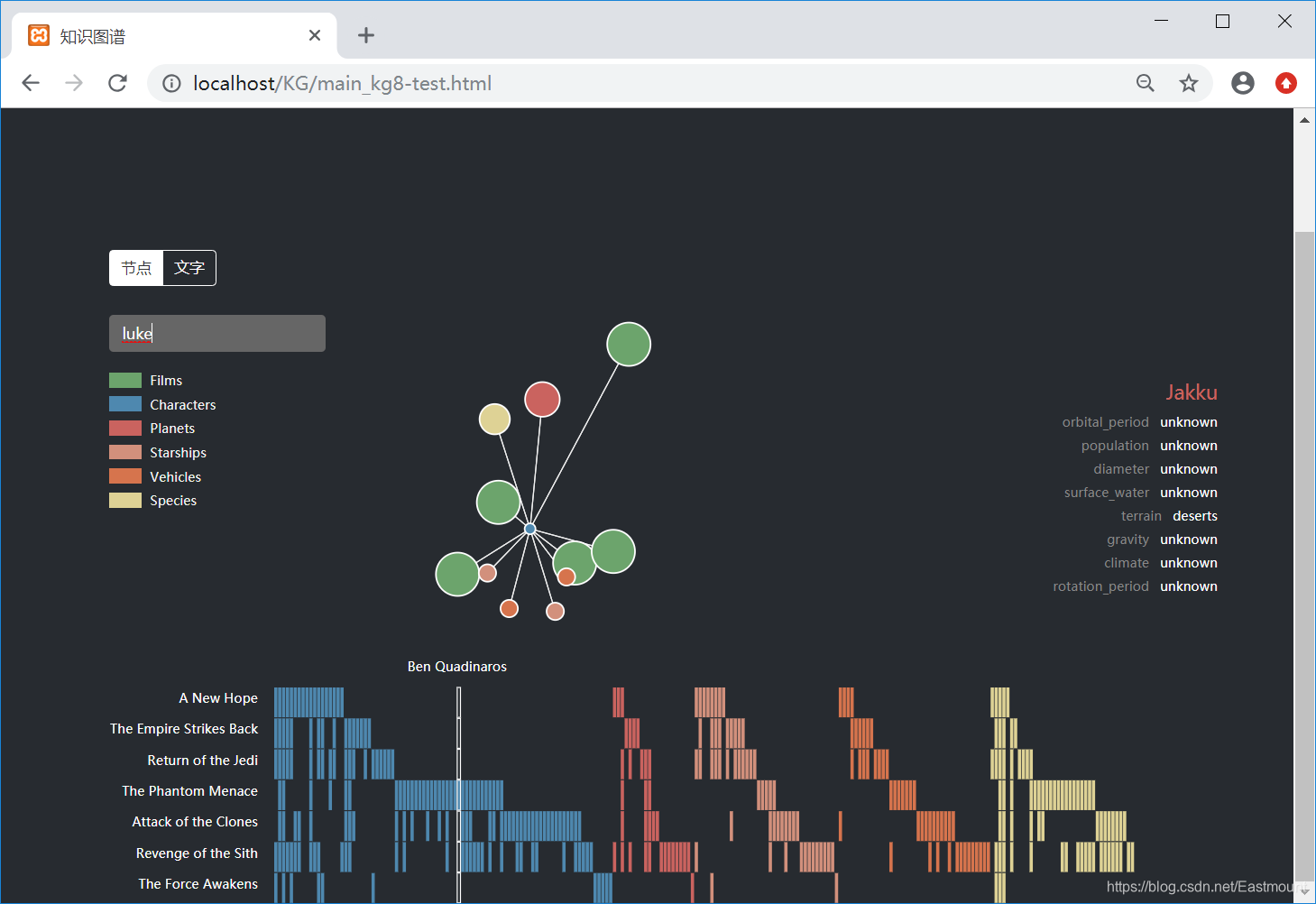
Task: Click the Revenge of the Sith label
Action: [197, 853]
